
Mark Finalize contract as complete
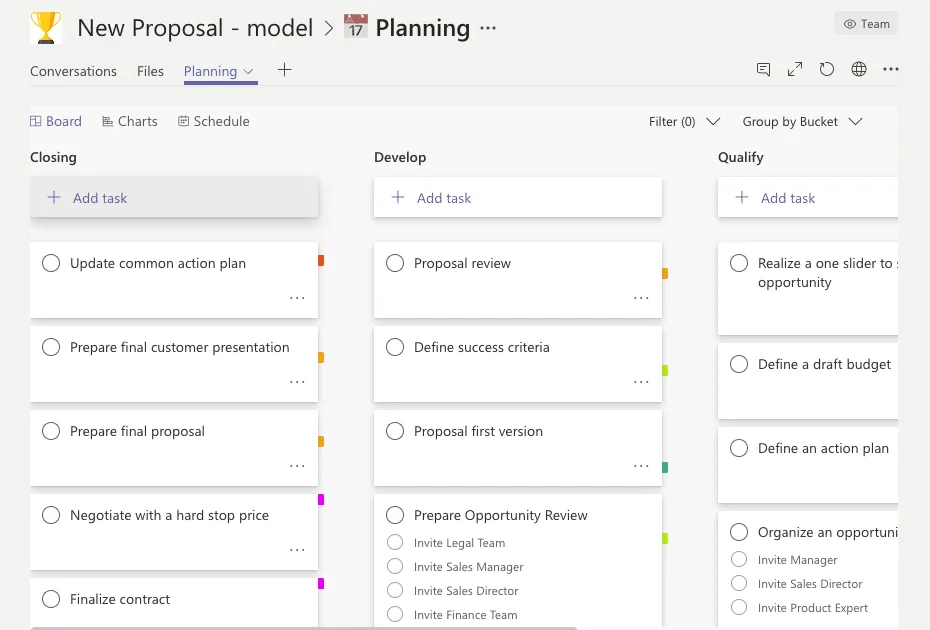click(51, 599)
